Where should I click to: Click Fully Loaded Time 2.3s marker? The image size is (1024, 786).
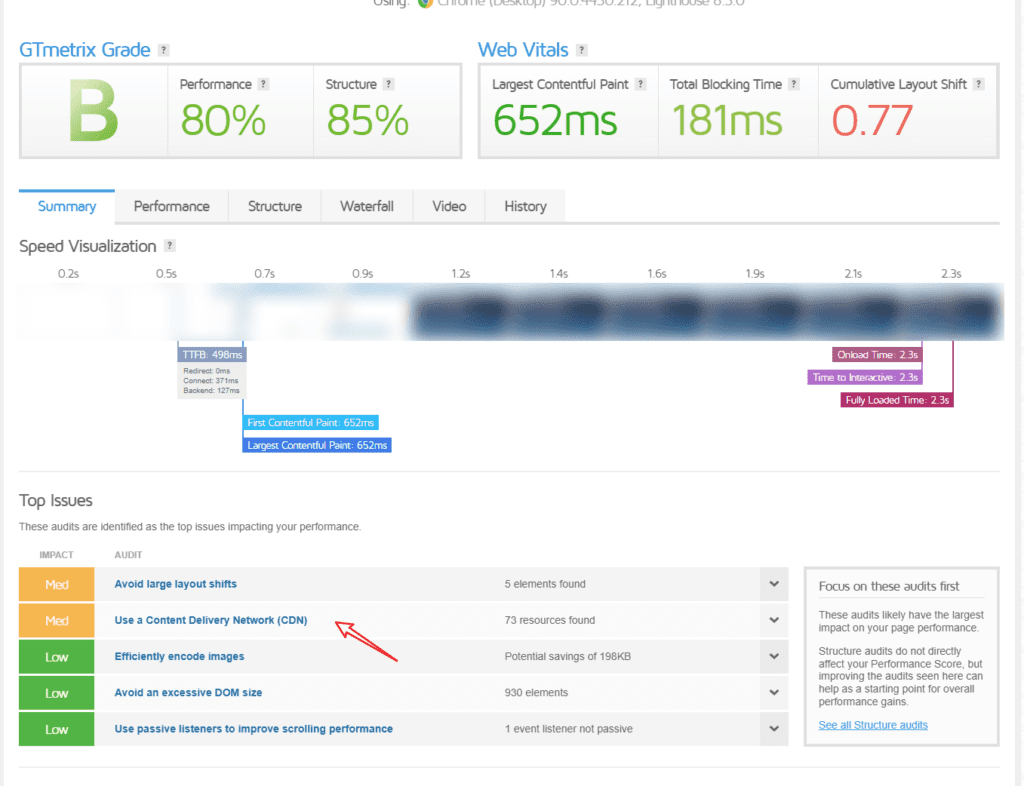pos(897,400)
